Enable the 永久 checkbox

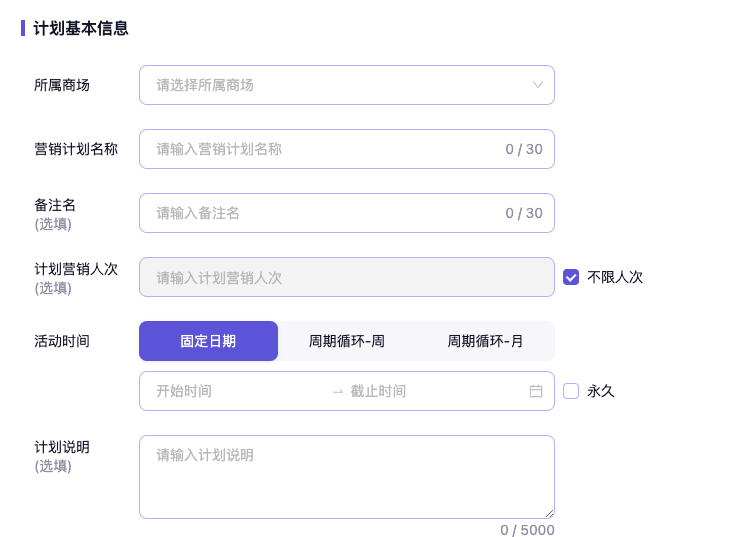tap(571, 391)
